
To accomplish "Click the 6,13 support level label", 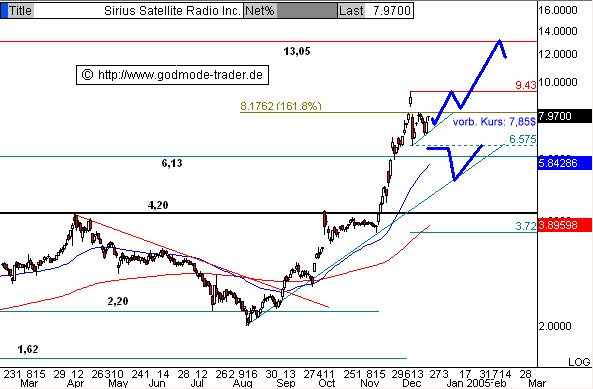I will pos(172,163).
